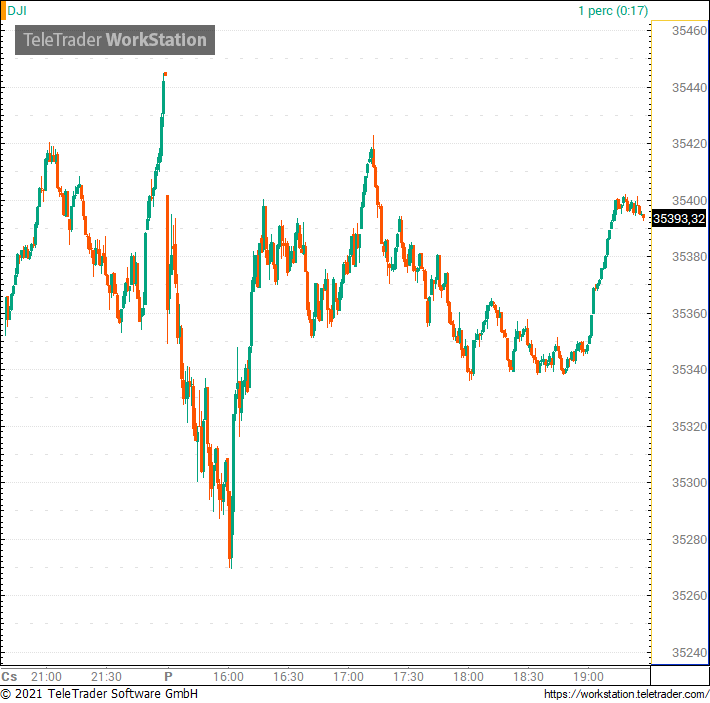
Task: Click the 35340 price axis label
Action: tap(689, 369)
